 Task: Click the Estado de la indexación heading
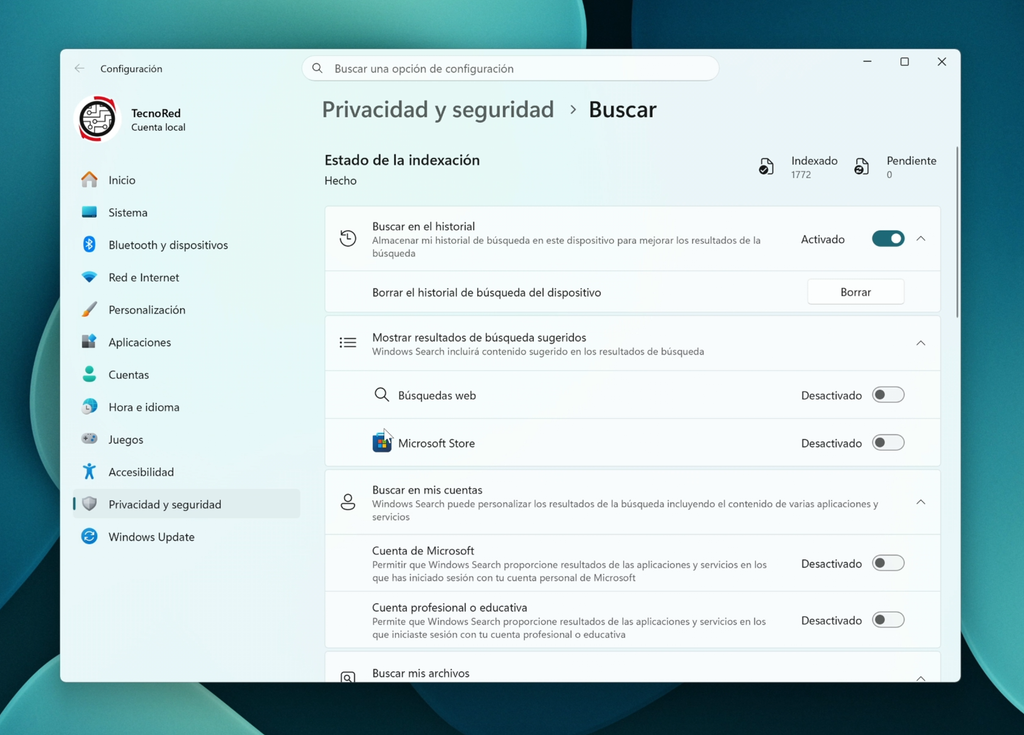402,160
